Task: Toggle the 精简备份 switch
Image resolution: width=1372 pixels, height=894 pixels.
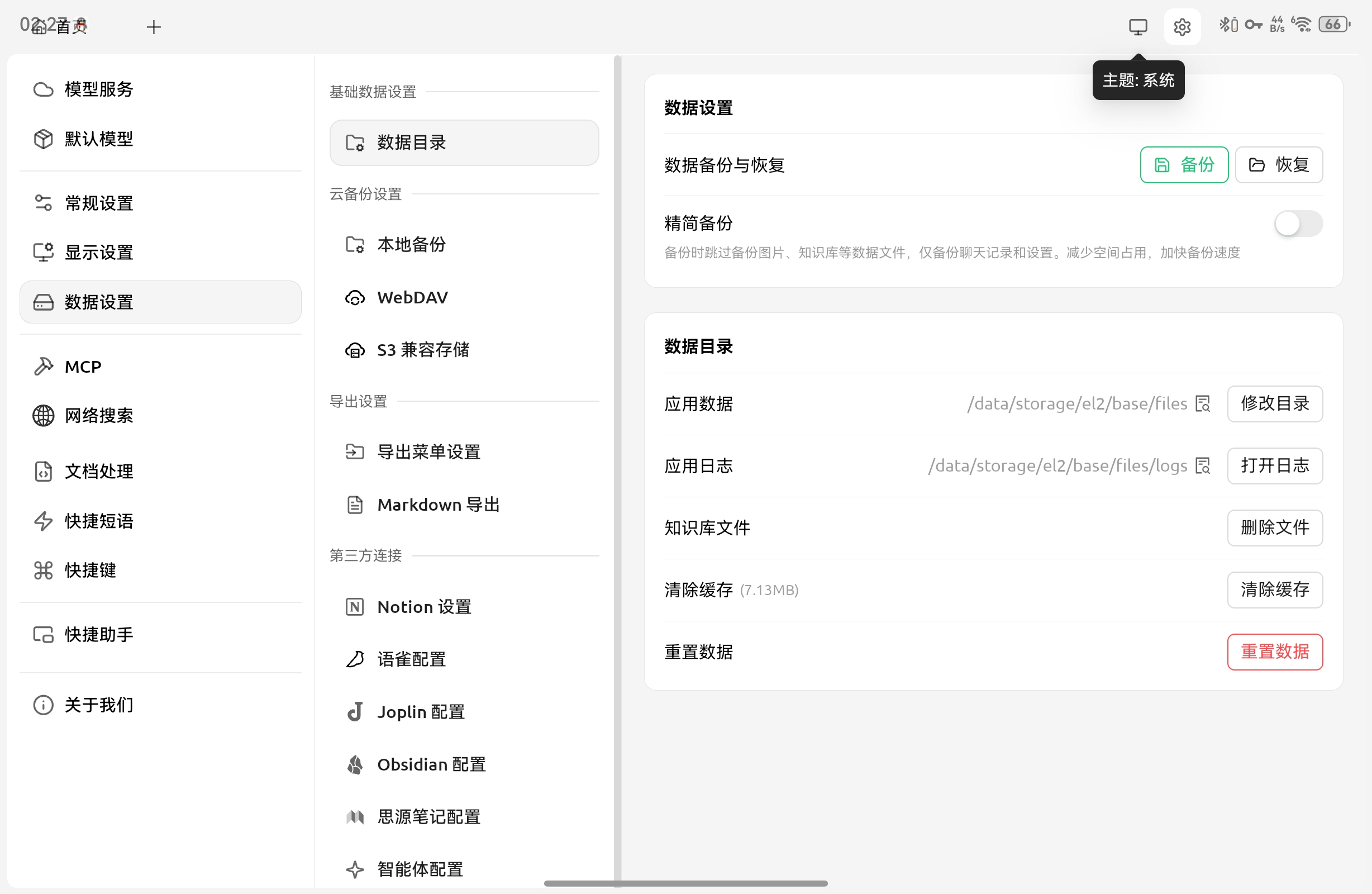Action: click(x=1298, y=224)
